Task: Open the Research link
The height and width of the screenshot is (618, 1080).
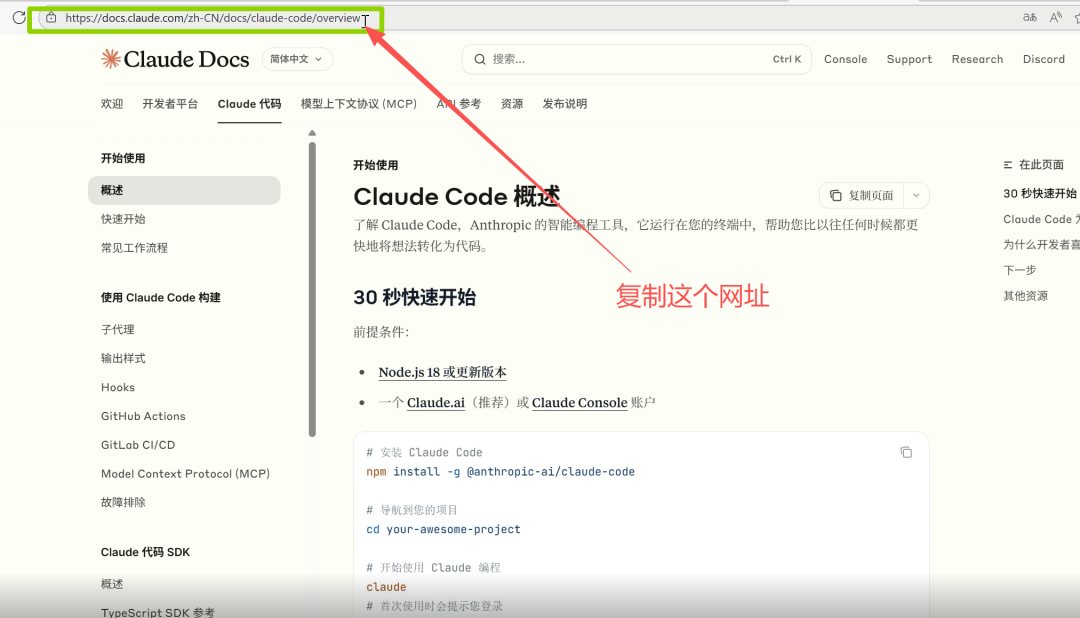Action: click(977, 59)
